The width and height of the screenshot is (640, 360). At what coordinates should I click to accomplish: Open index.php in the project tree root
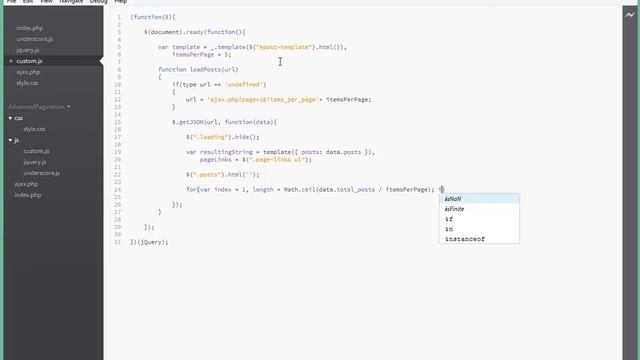point(28,195)
